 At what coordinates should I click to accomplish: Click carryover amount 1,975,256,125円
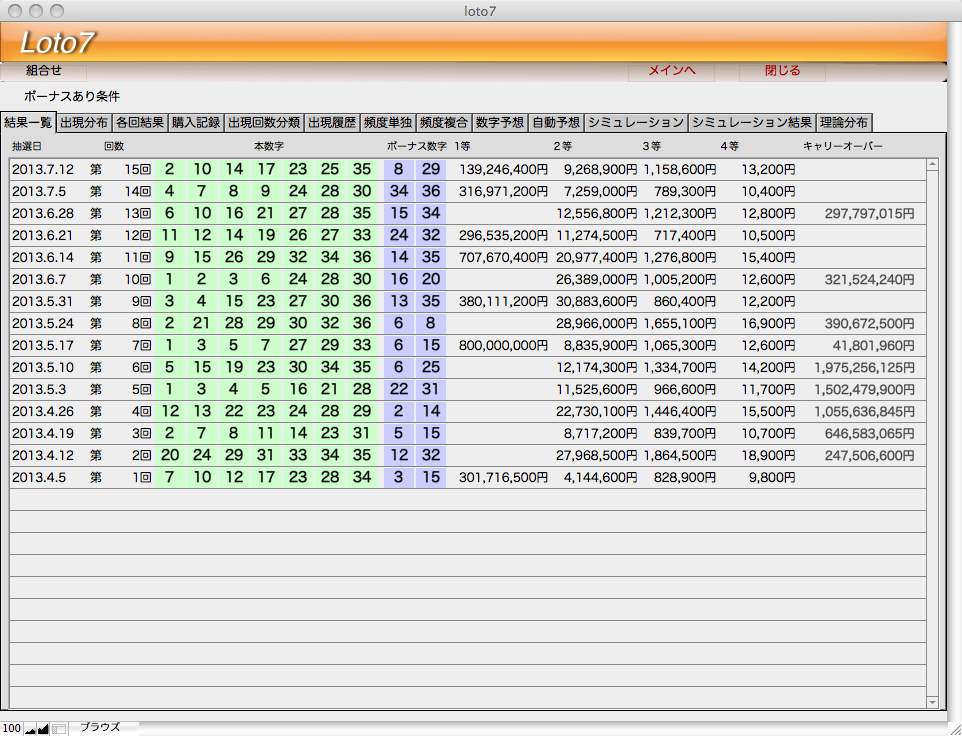(864, 367)
